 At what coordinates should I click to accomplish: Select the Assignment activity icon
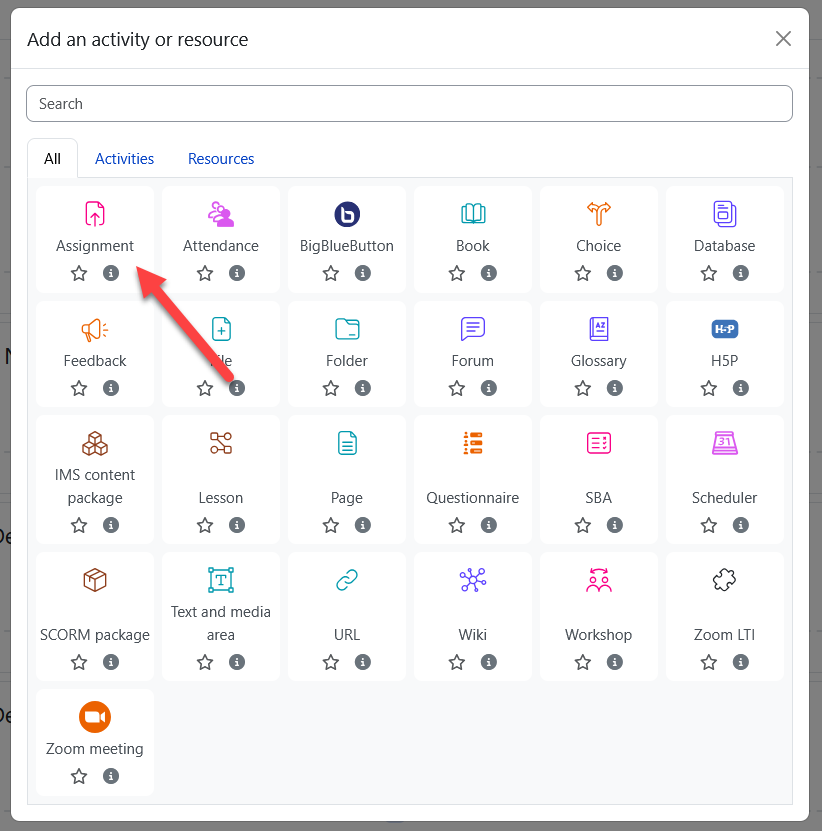pos(95,213)
